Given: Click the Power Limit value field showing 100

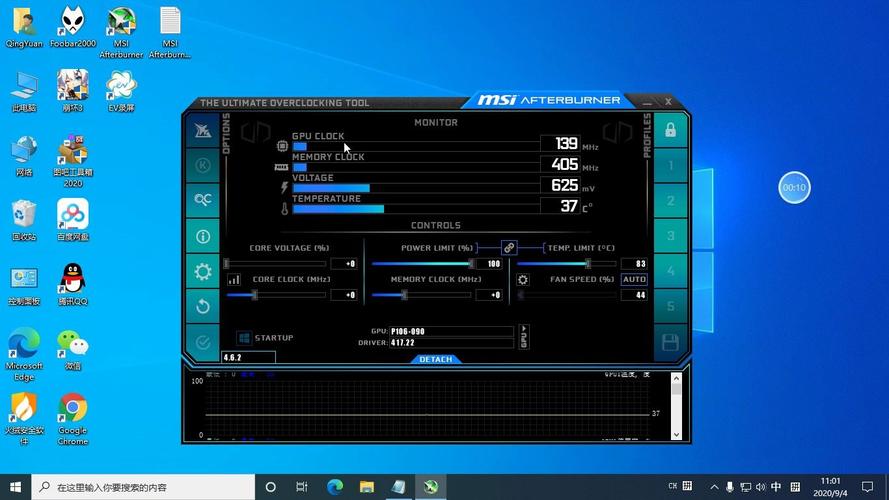Looking at the screenshot, I should [x=489, y=264].
